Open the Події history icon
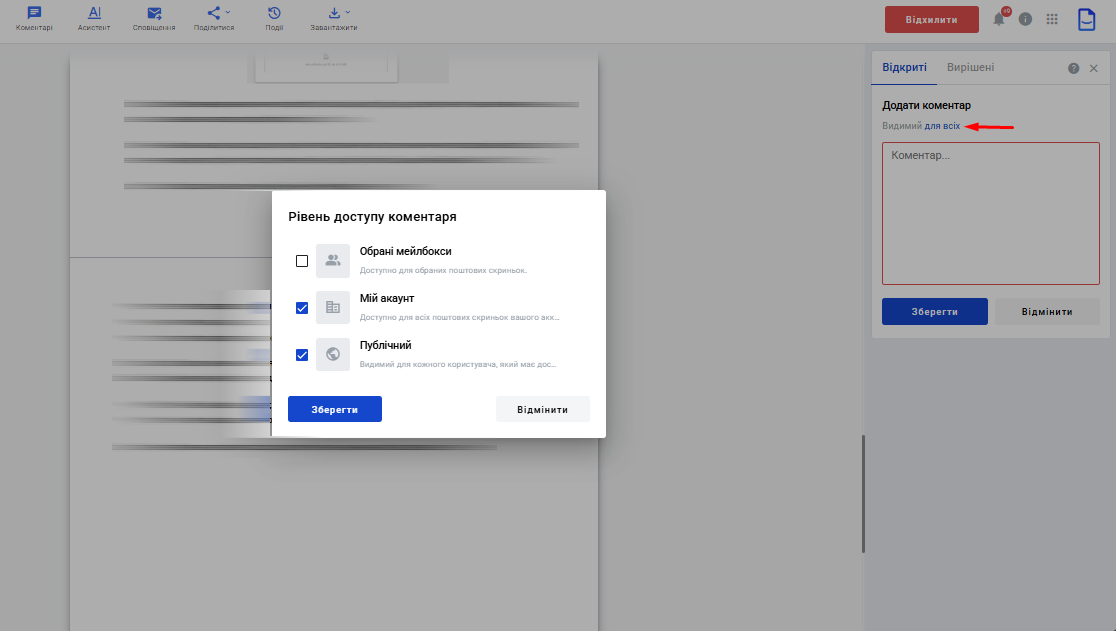1116x631 pixels. (274, 13)
